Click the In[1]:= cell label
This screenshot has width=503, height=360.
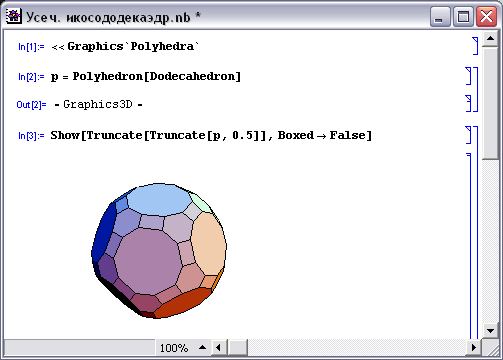tap(31, 47)
